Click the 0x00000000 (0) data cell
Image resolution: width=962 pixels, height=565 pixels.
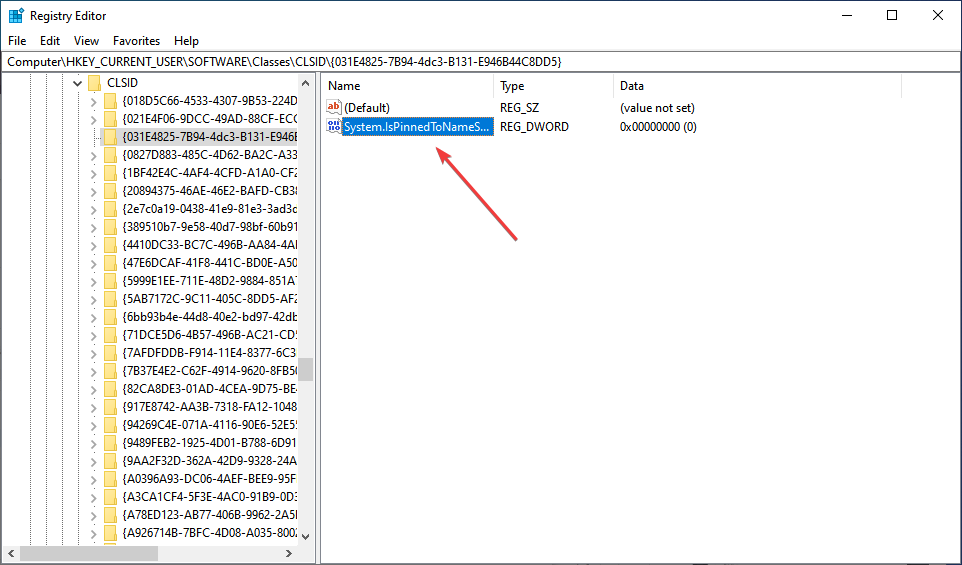(x=658, y=127)
